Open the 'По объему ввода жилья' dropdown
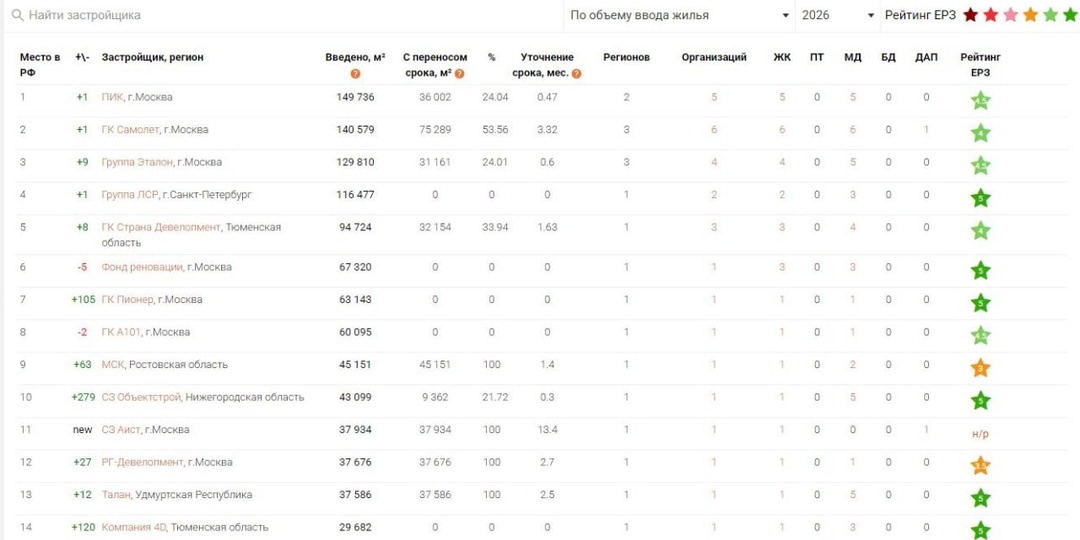The image size is (1080, 540). click(679, 15)
